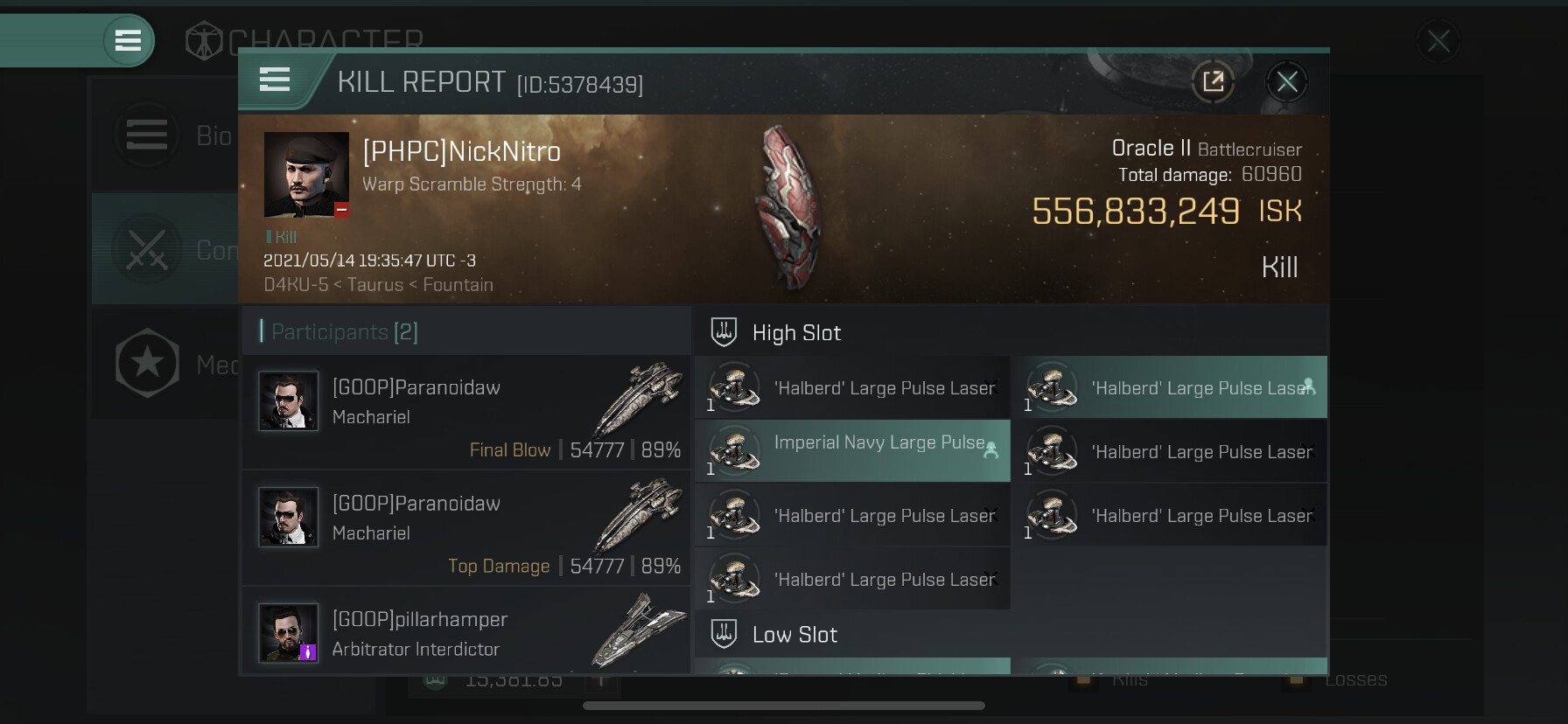
Task: Select the Imperial Navy Large Pulse module
Action: (x=852, y=451)
